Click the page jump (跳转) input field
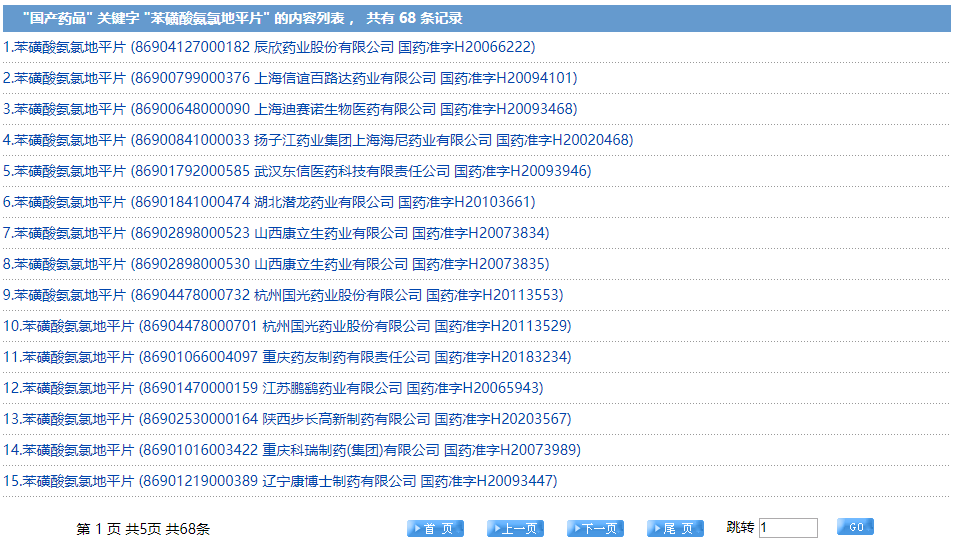The image size is (956, 553). 788,528
